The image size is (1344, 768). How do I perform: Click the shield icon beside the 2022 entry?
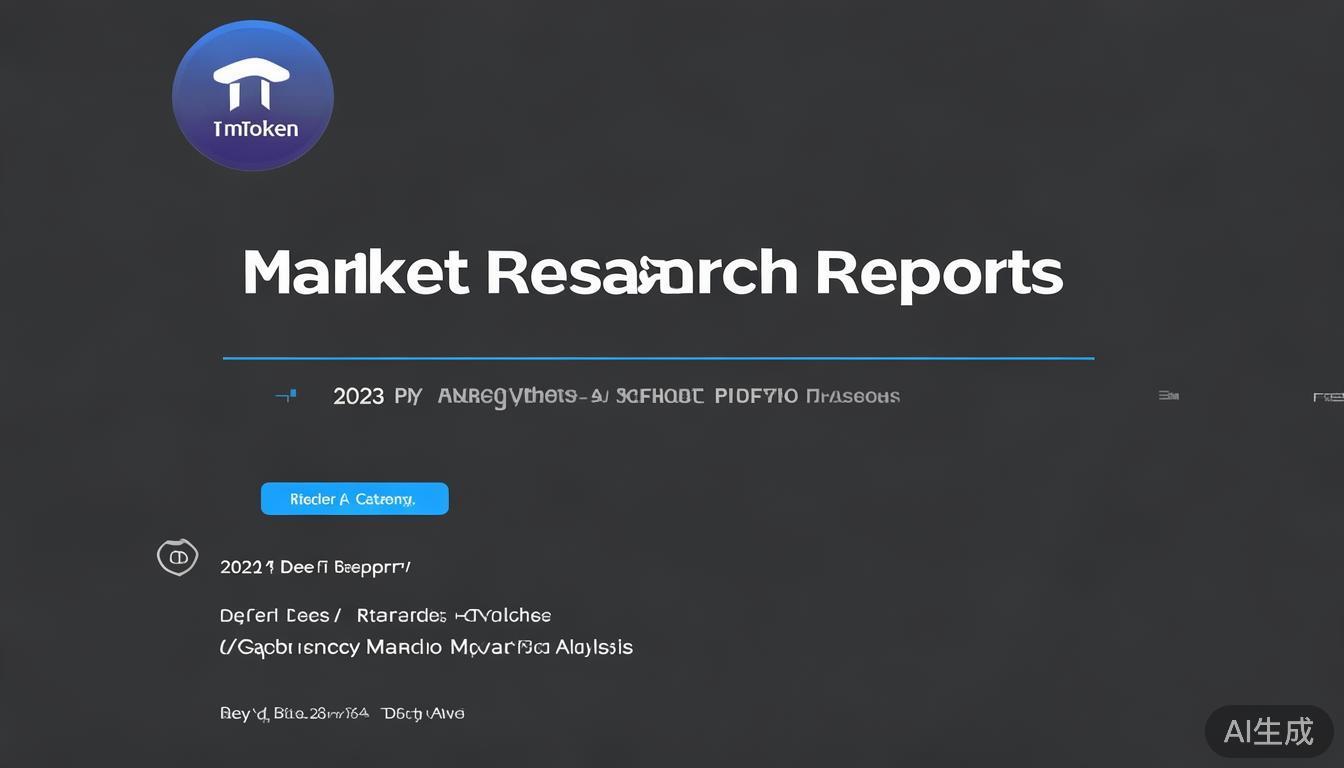click(x=177, y=557)
